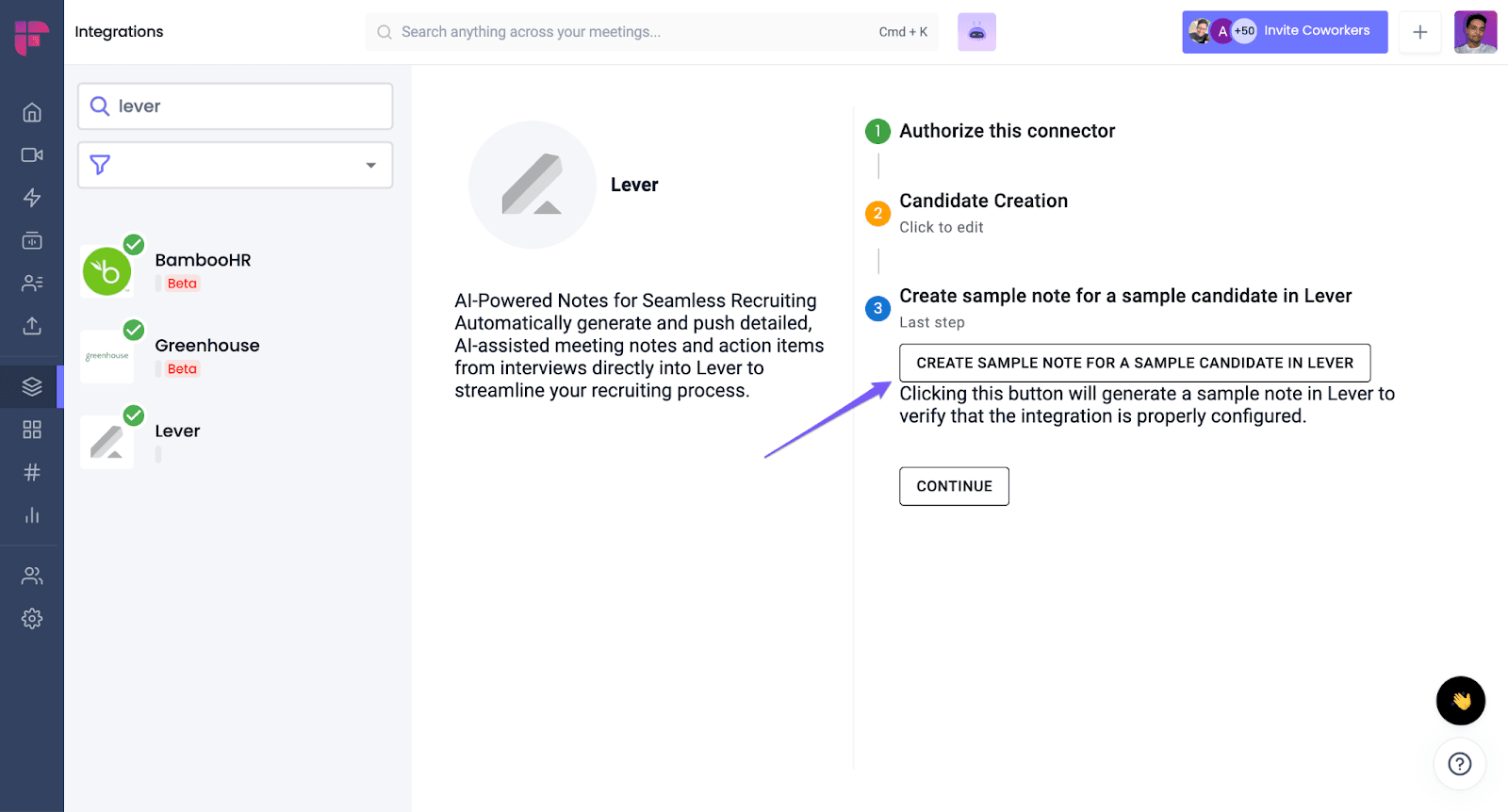Click the 'Last step' label
This screenshot has height=812, width=1508.
click(931, 322)
